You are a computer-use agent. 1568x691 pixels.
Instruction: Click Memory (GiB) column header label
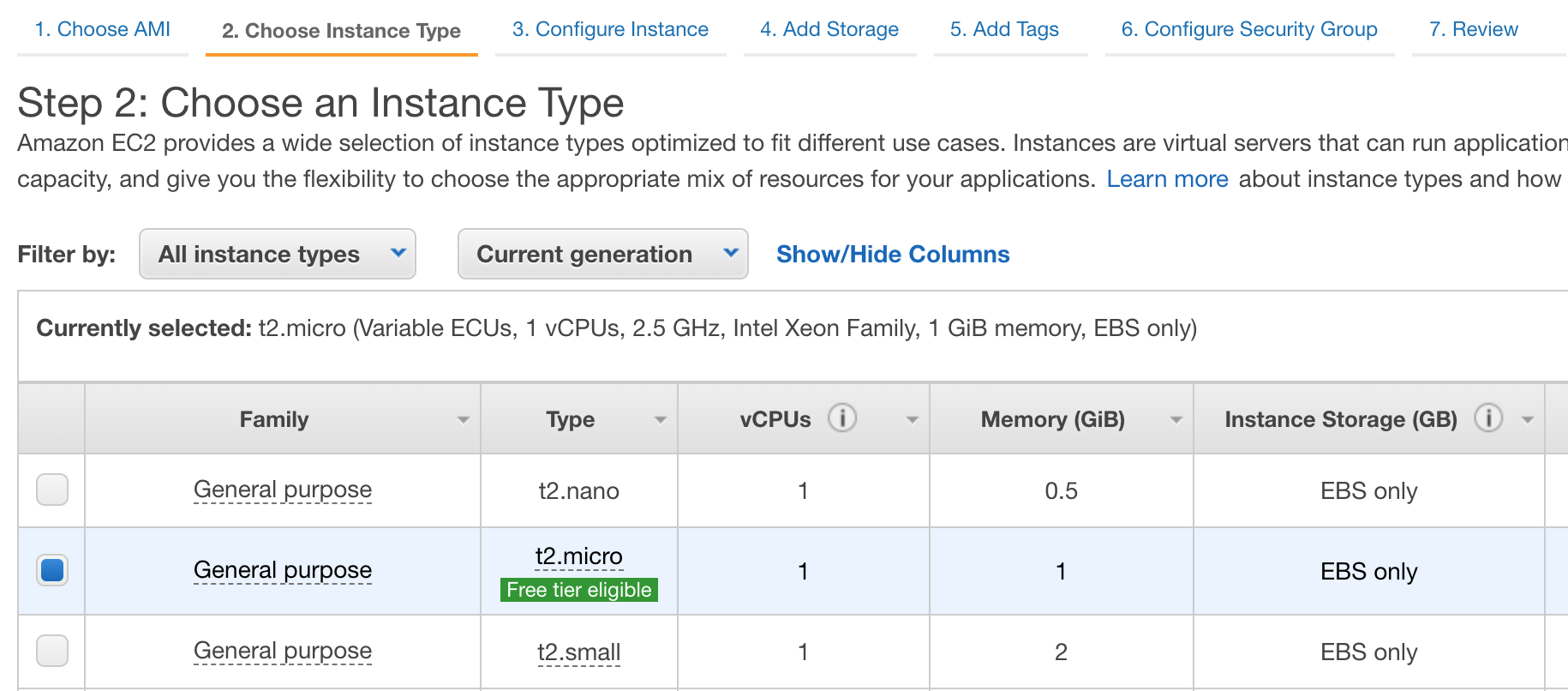(x=1052, y=419)
